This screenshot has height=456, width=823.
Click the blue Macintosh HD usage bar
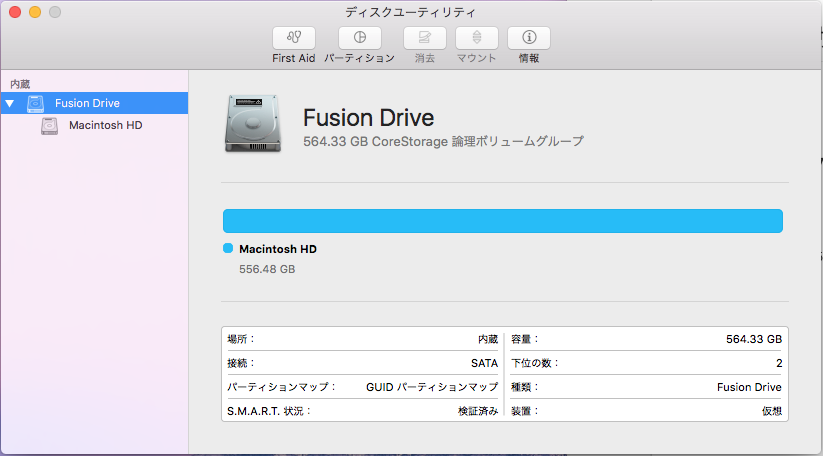point(503,221)
